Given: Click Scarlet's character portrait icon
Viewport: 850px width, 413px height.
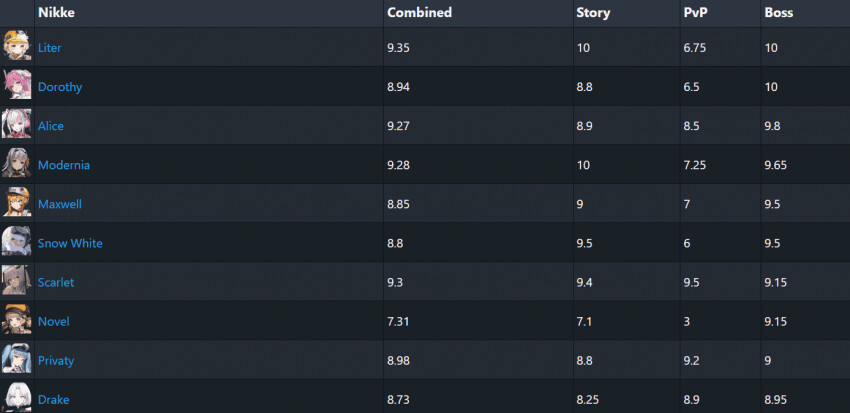Looking at the screenshot, I should pyautogui.click(x=17, y=281).
